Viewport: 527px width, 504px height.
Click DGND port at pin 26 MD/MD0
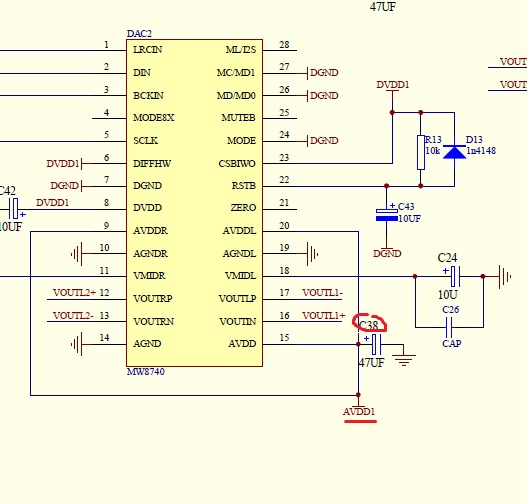323,95
